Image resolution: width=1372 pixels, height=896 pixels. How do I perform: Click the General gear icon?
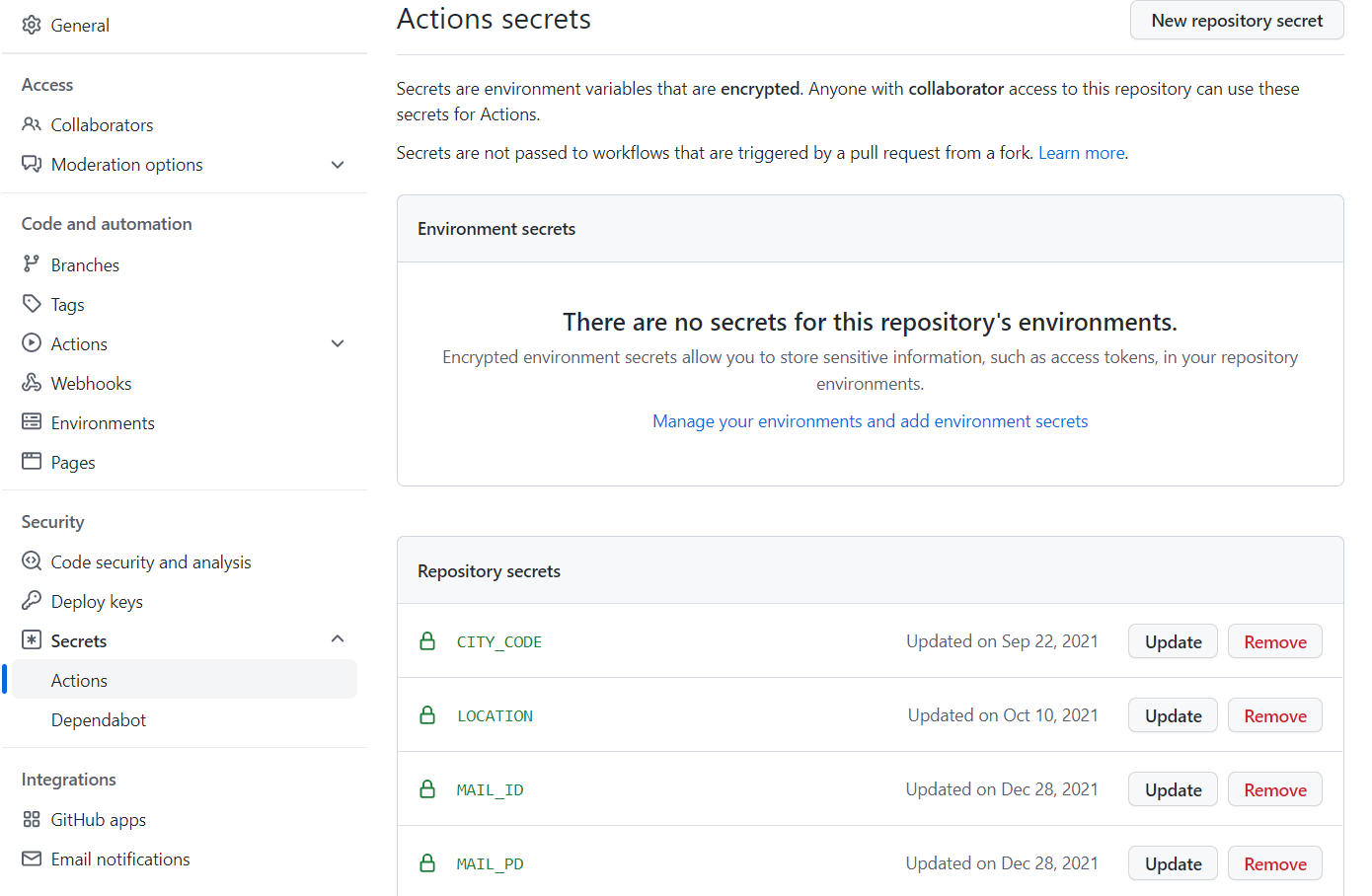(x=32, y=25)
